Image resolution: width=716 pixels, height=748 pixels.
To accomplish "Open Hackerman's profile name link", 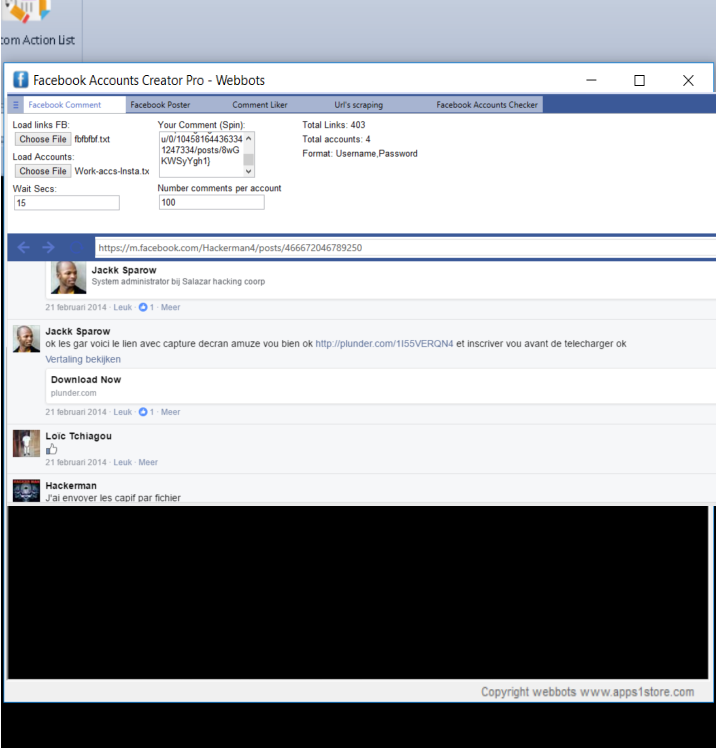I will pos(71,486).
